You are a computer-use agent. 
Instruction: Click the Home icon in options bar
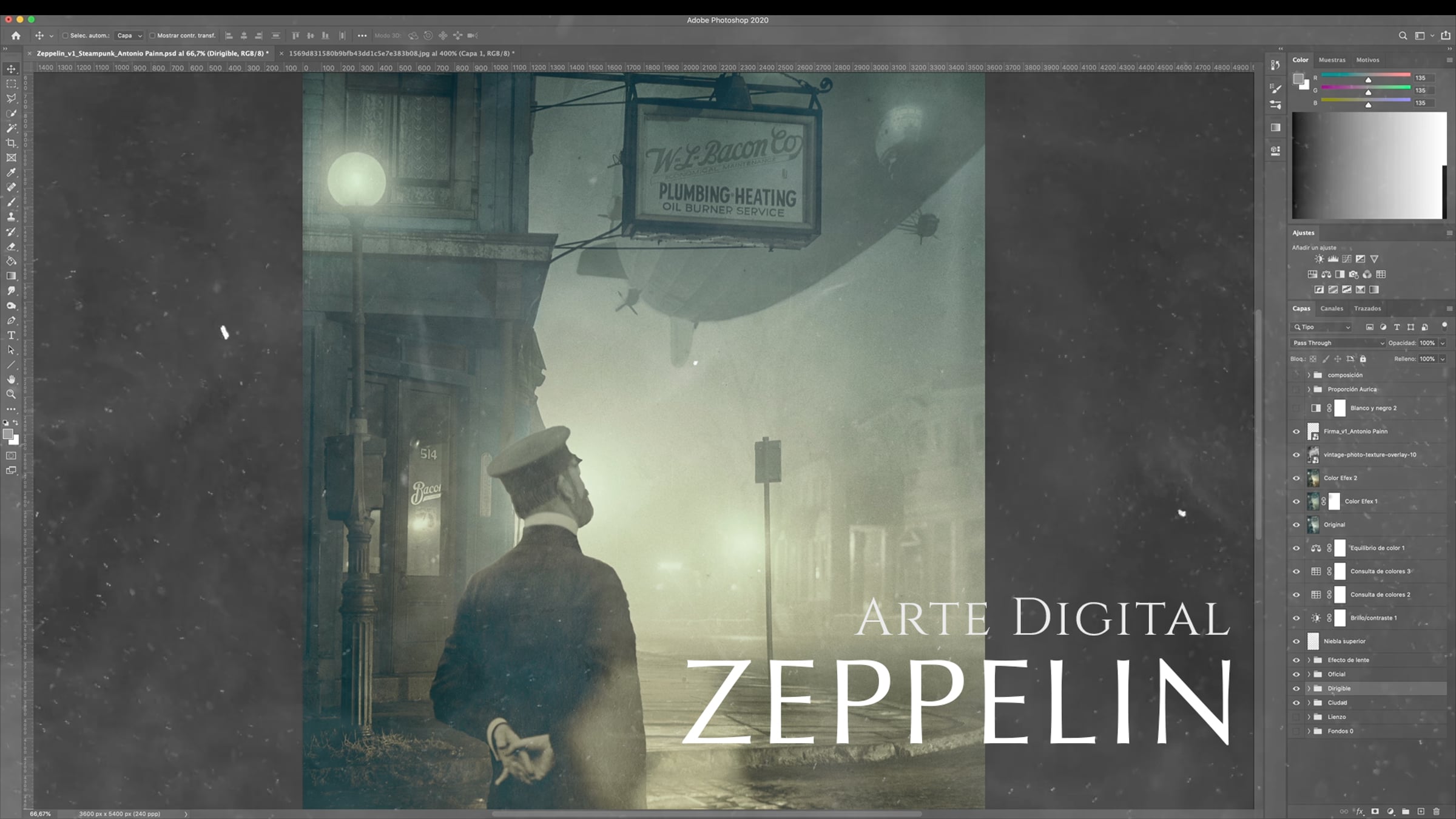coord(16,36)
